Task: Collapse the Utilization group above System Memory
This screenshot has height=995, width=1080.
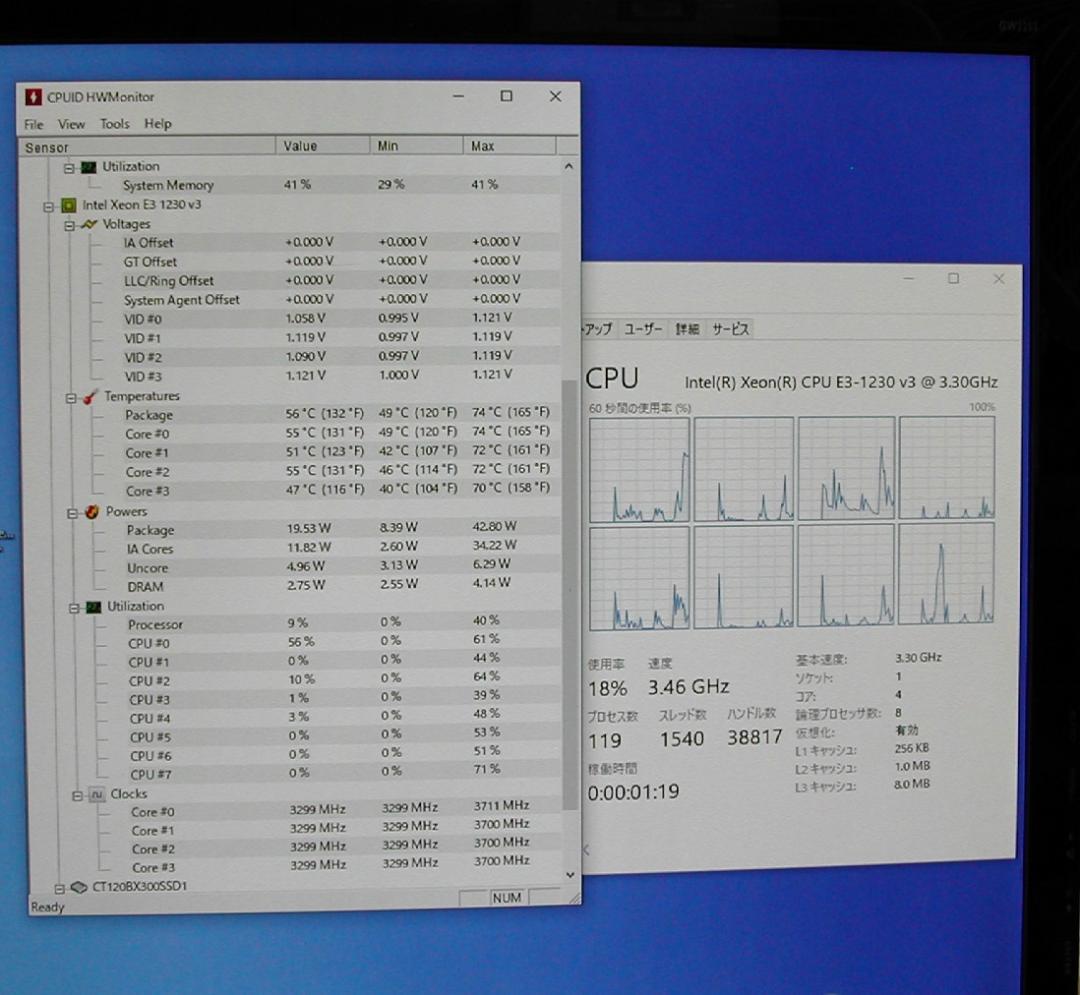Action: click(x=69, y=167)
